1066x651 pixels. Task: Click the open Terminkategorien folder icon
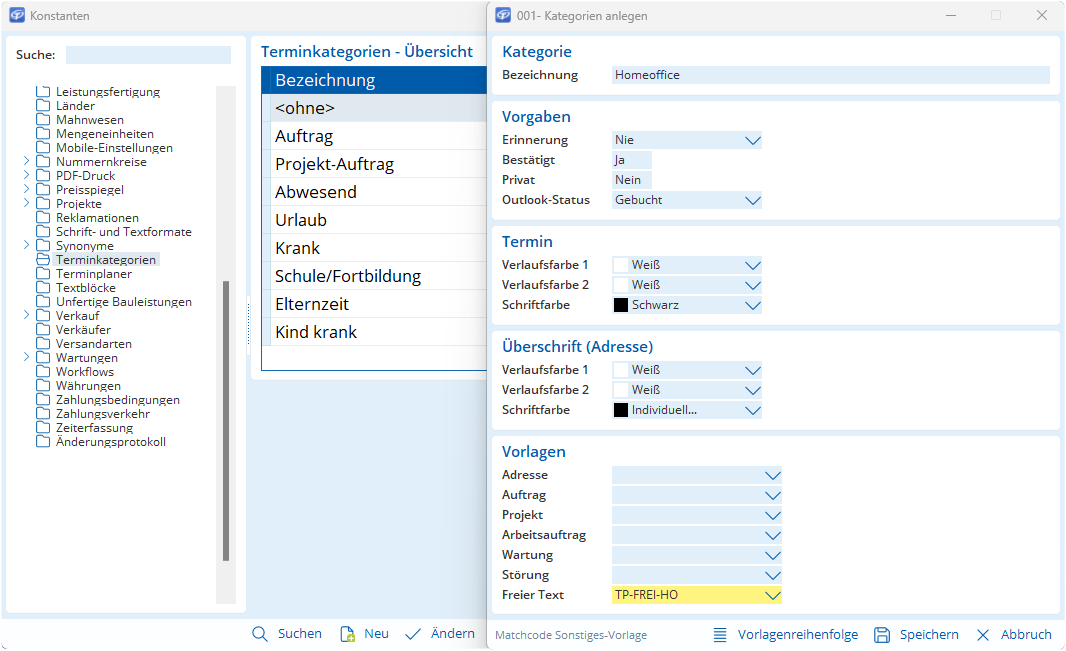pos(43,260)
